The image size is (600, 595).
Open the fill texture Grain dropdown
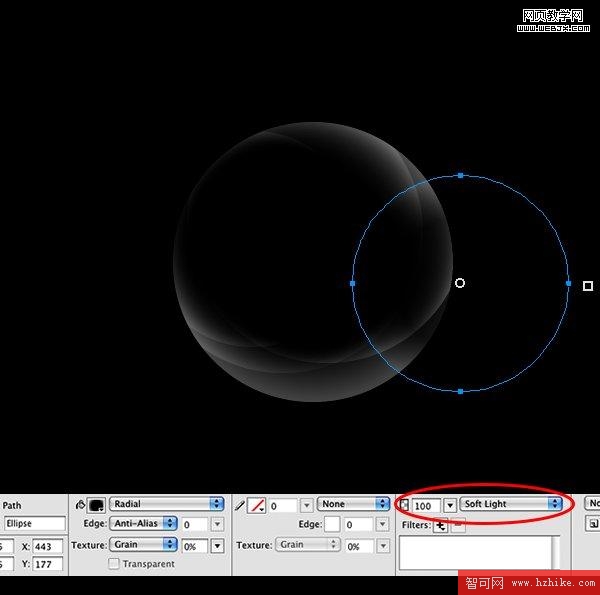click(x=143, y=545)
